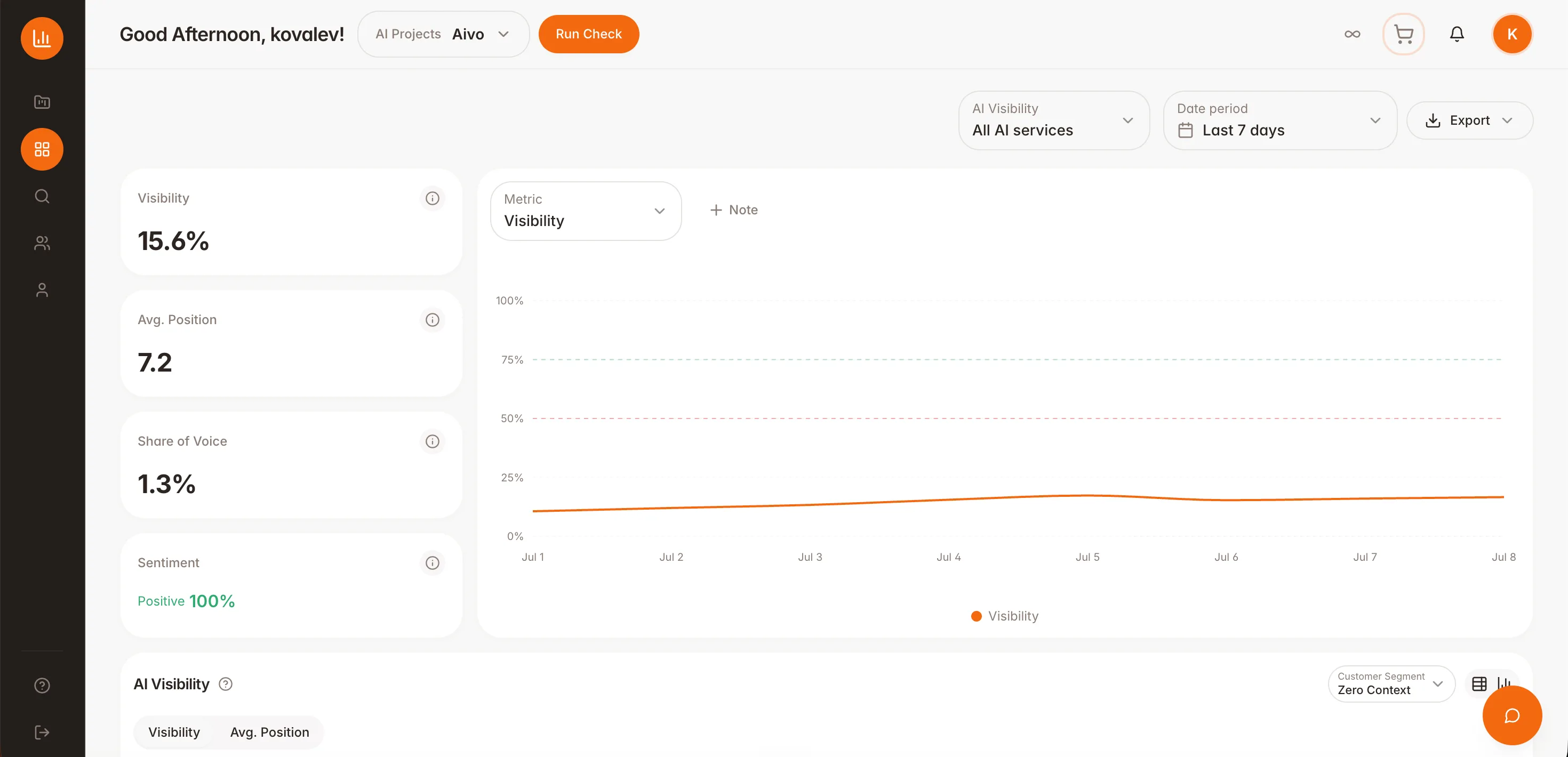Select the Visibility tab under AI Visibility
1568x757 pixels.
pyautogui.click(x=174, y=732)
